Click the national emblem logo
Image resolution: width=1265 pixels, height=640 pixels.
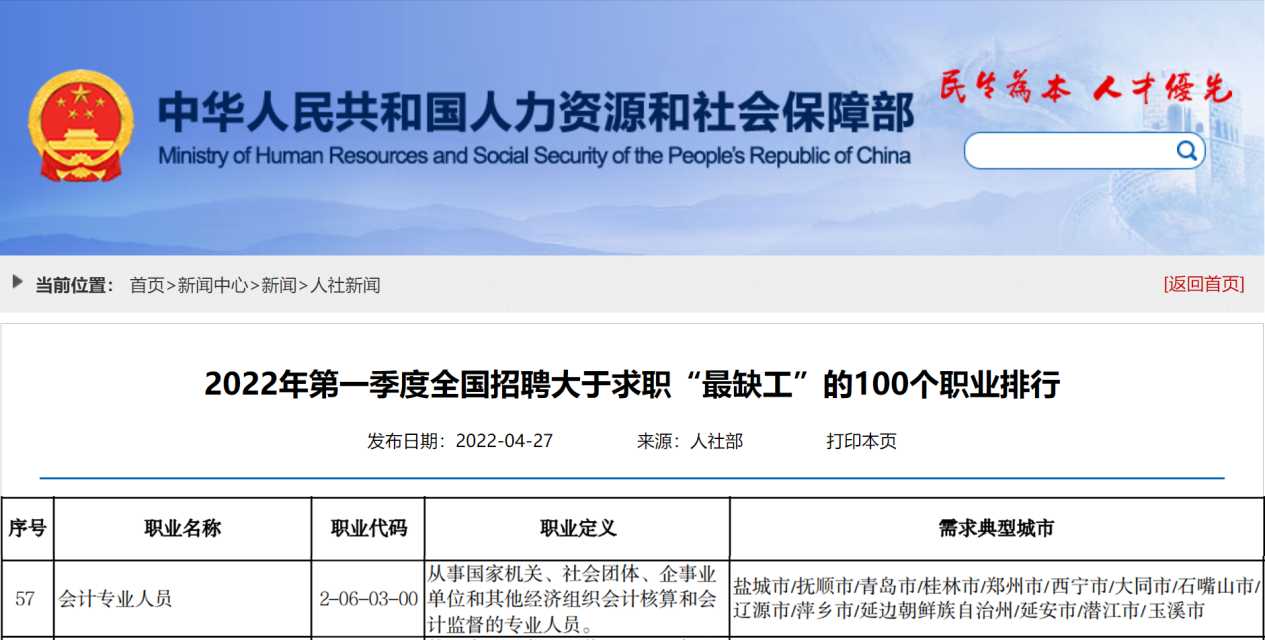tap(80, 127)
